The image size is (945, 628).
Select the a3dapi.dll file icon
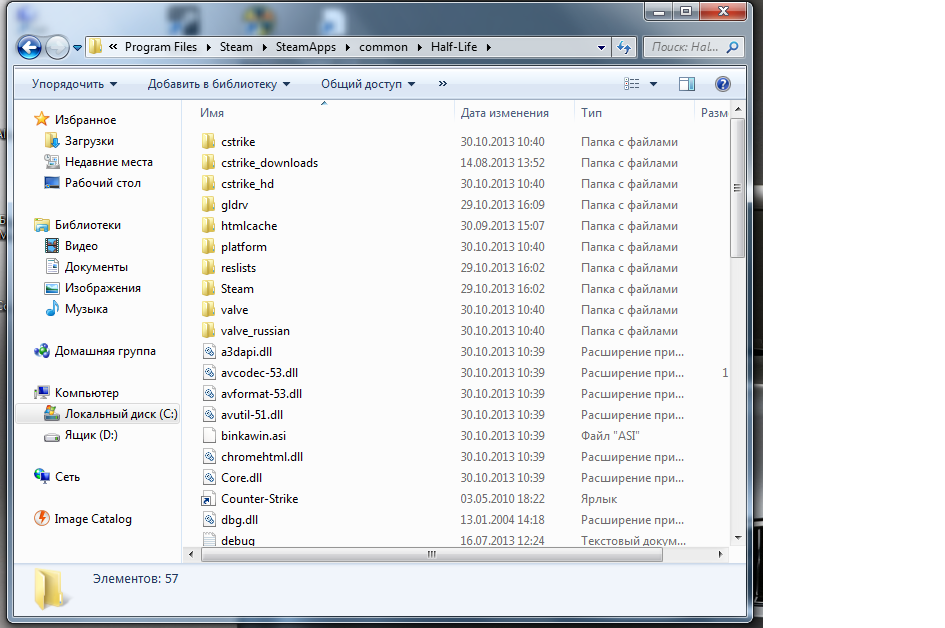(x=209, y=352)
